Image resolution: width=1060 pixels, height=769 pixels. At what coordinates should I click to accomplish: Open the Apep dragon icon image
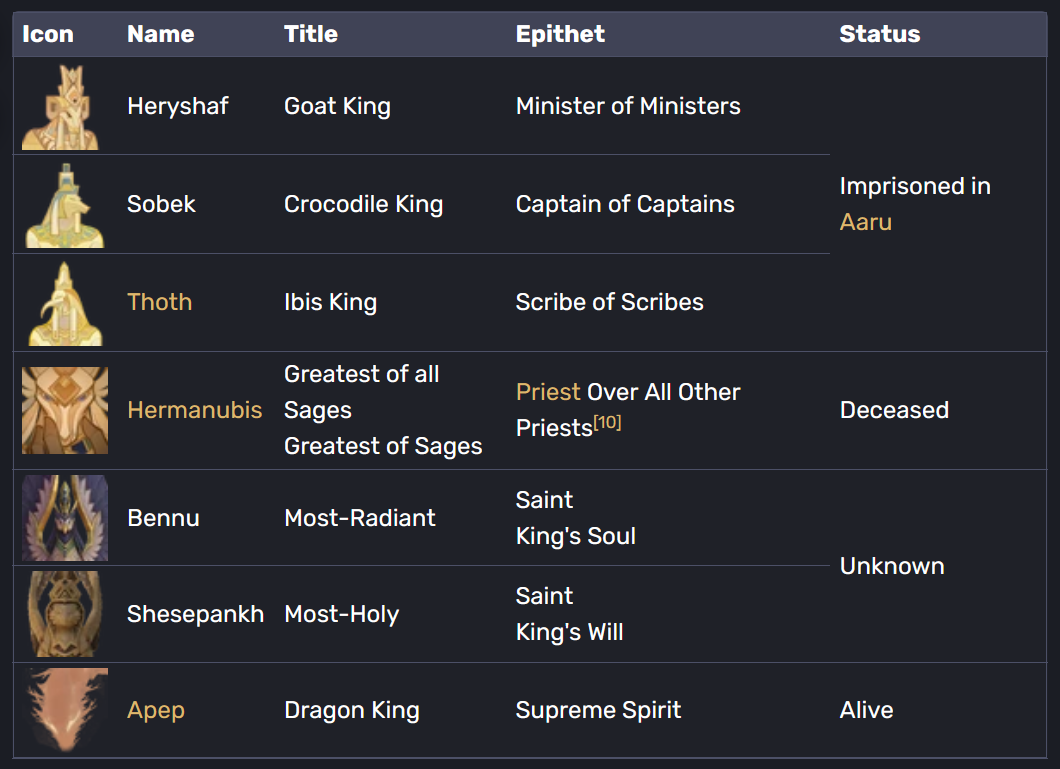click(65, 710)
